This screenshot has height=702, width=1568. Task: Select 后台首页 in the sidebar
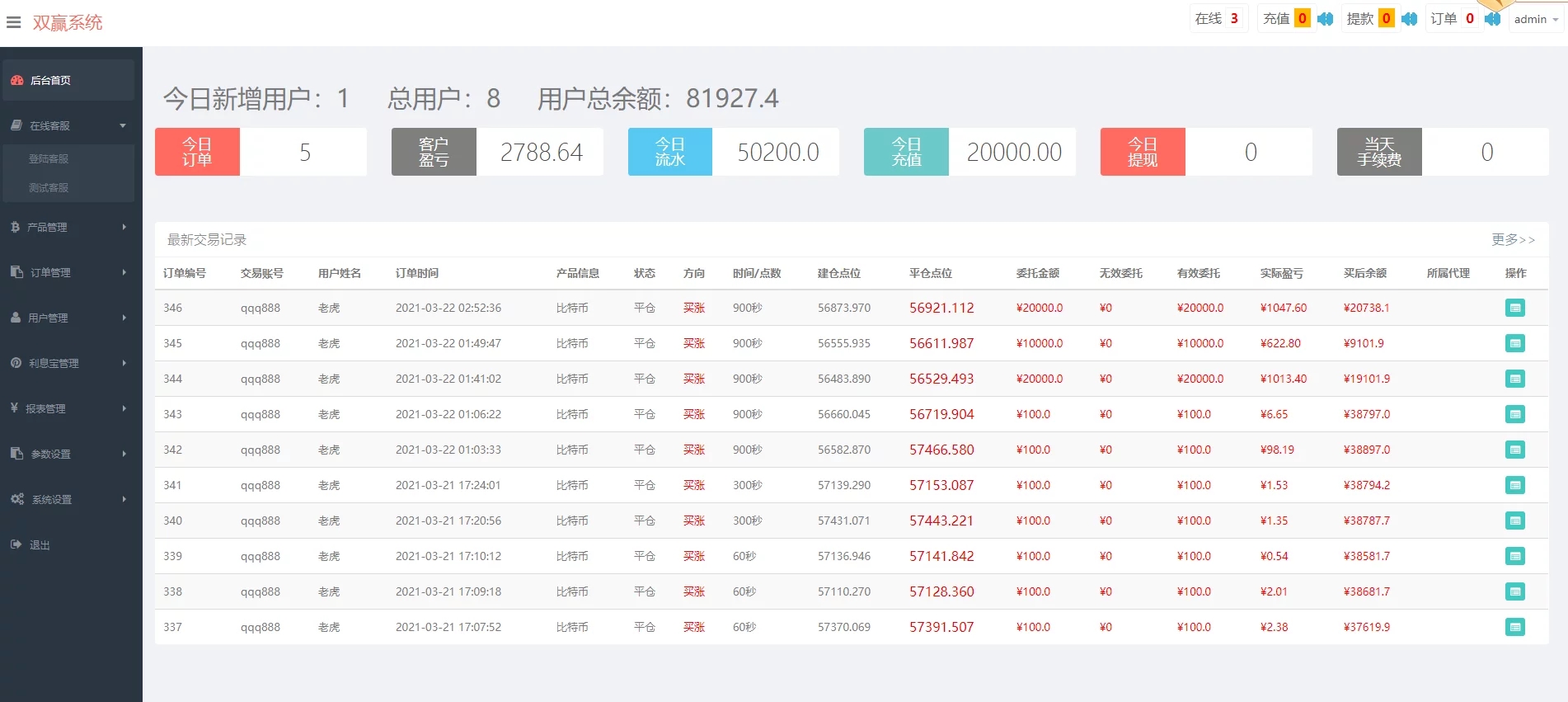[51, 80]
